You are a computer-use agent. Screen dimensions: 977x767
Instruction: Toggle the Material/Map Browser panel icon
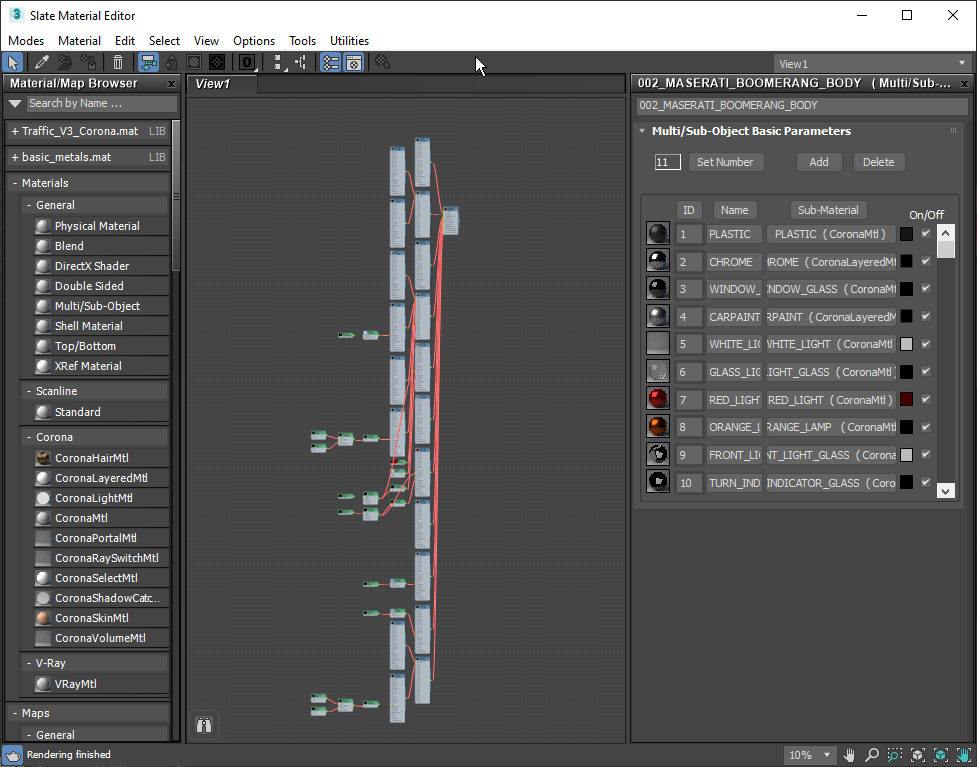[331, 62]
